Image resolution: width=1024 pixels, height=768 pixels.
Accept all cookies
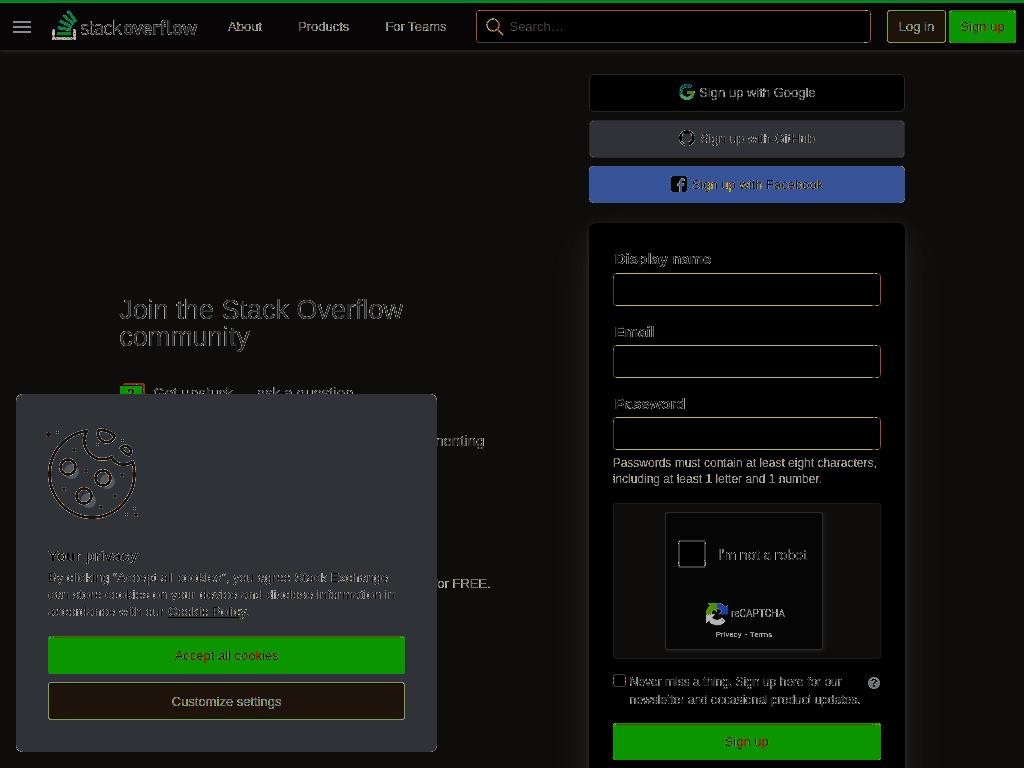226,655
